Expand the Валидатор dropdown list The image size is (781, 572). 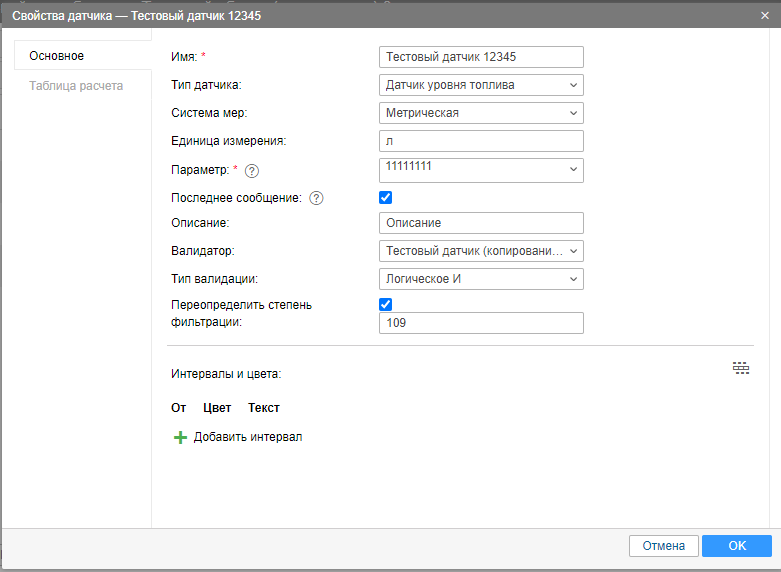[481, 251]
